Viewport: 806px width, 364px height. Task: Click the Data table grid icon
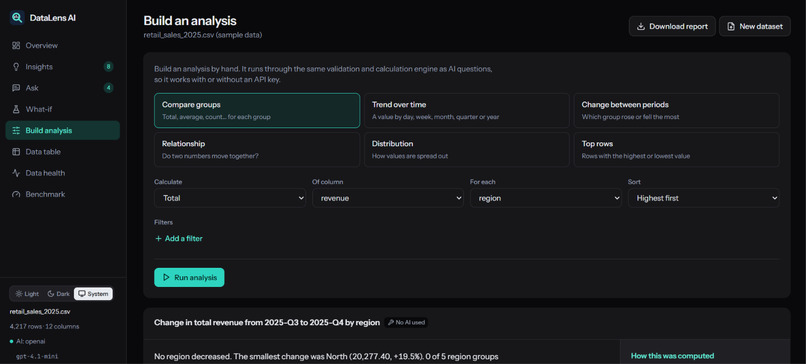(16, 152)
